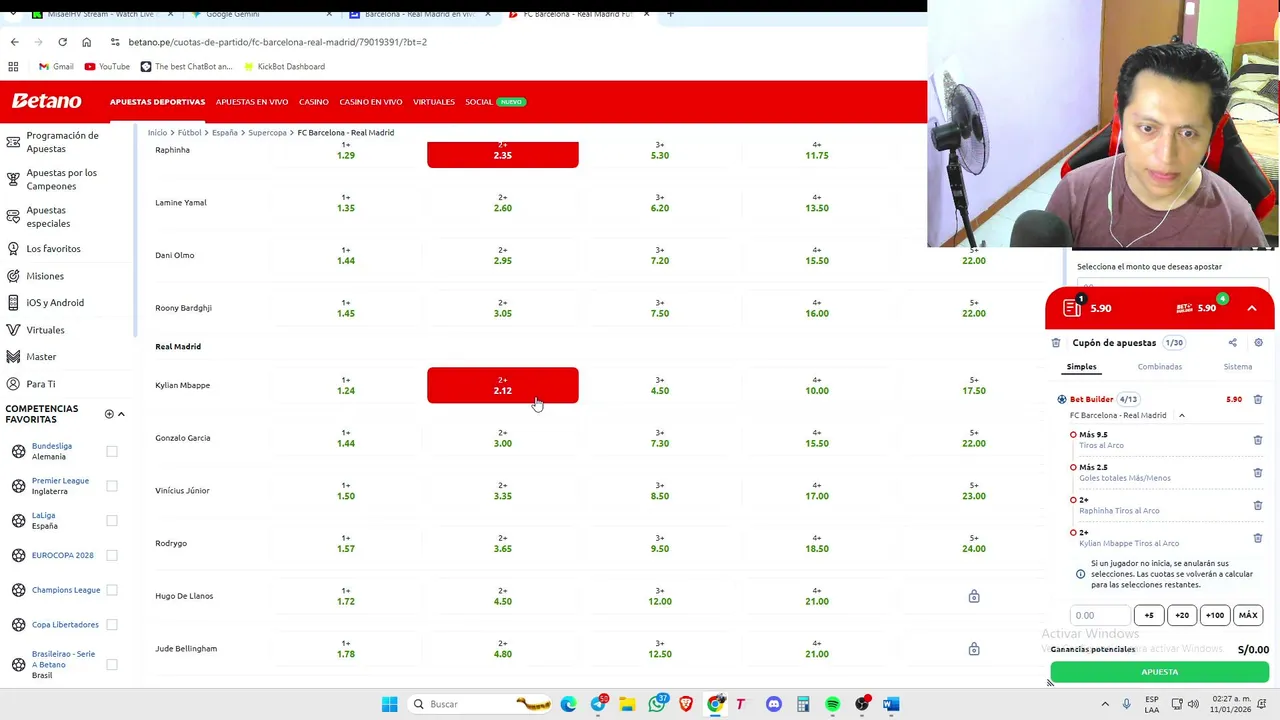Screen dimensions: 1280x720
Task: Click stake amount input field
Action: pos(1099,615)
